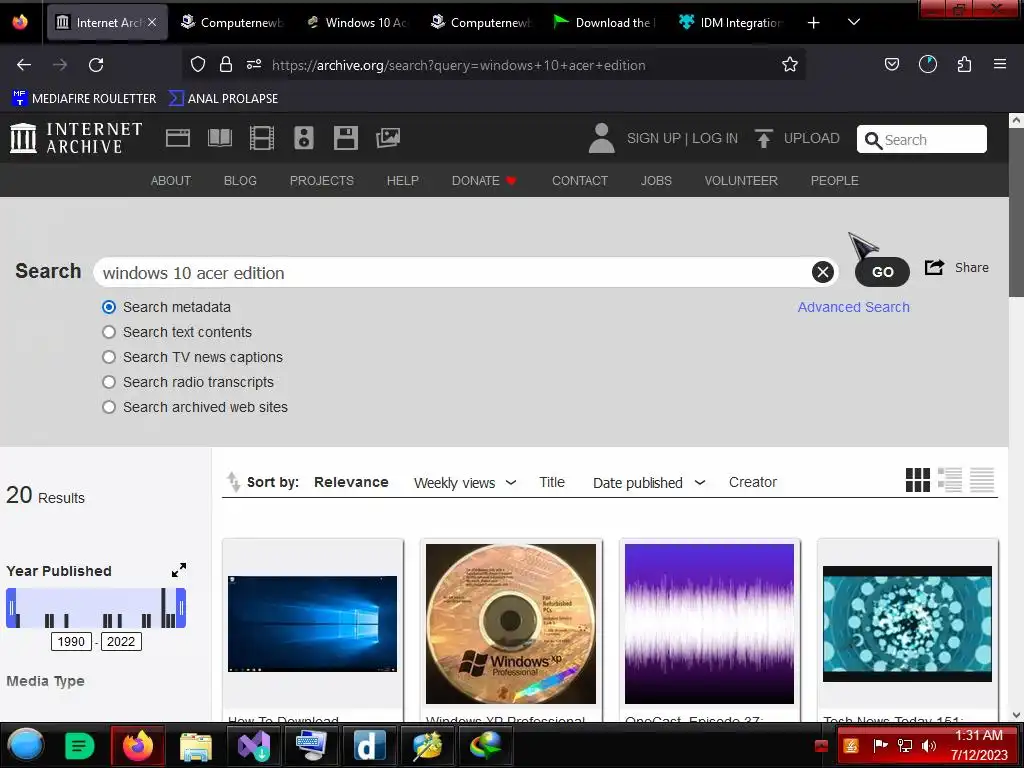1024x768 pixels.
Task: Switch to grid tile view
Action: tap(918, 480)
